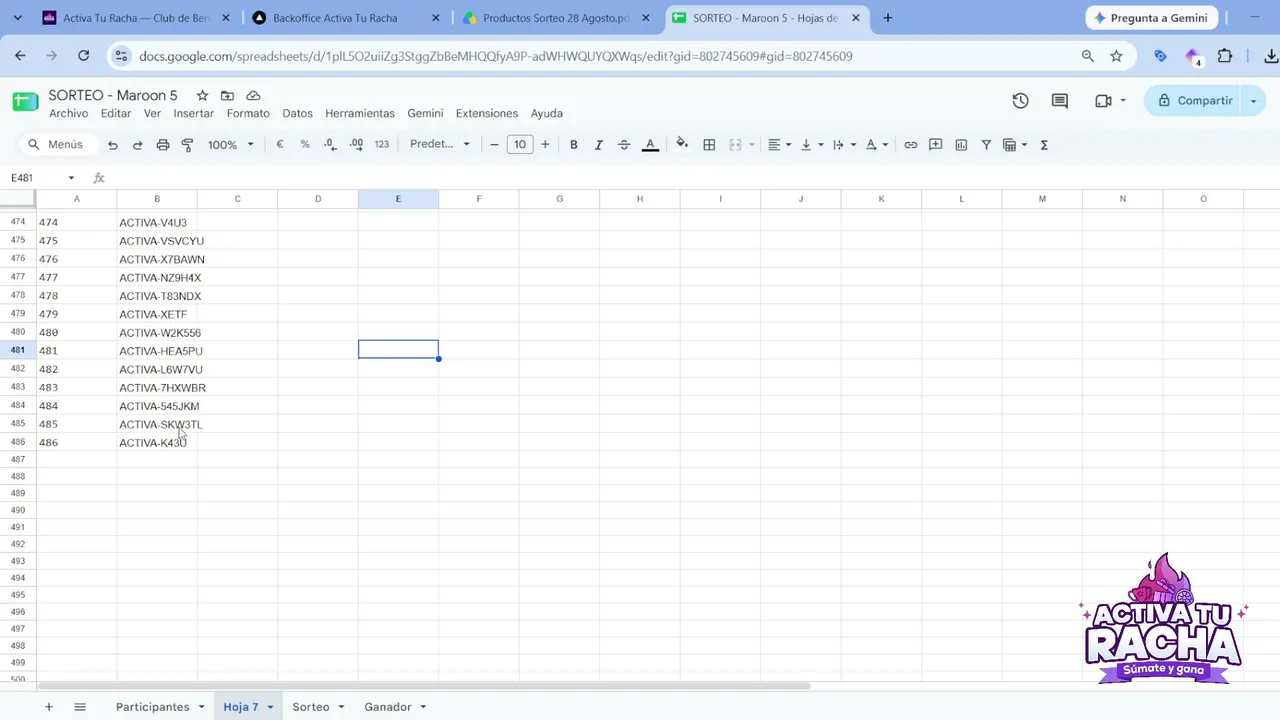The width and height of the screenshot is (1280, 720).
Task: Star the SORTEO - Maroon 5 document
Action: [202, 95]
